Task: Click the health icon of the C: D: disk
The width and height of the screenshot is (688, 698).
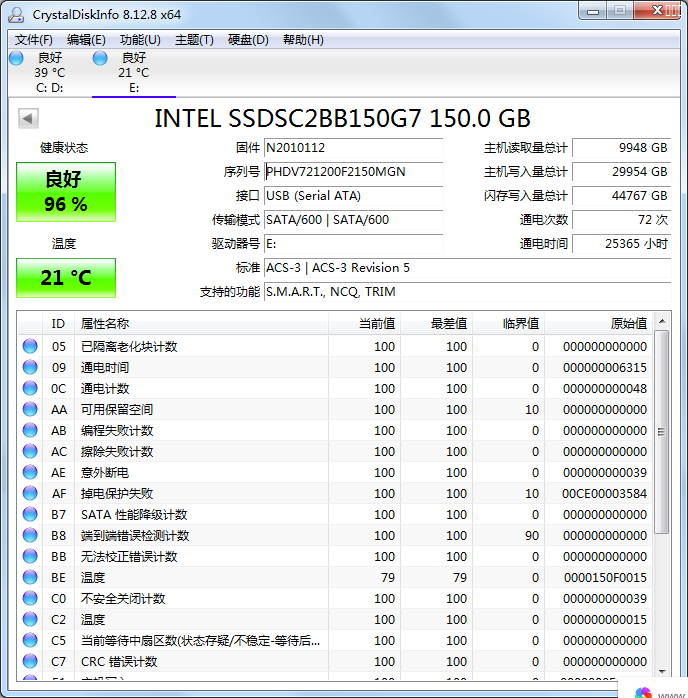Action: coord(16,58)
